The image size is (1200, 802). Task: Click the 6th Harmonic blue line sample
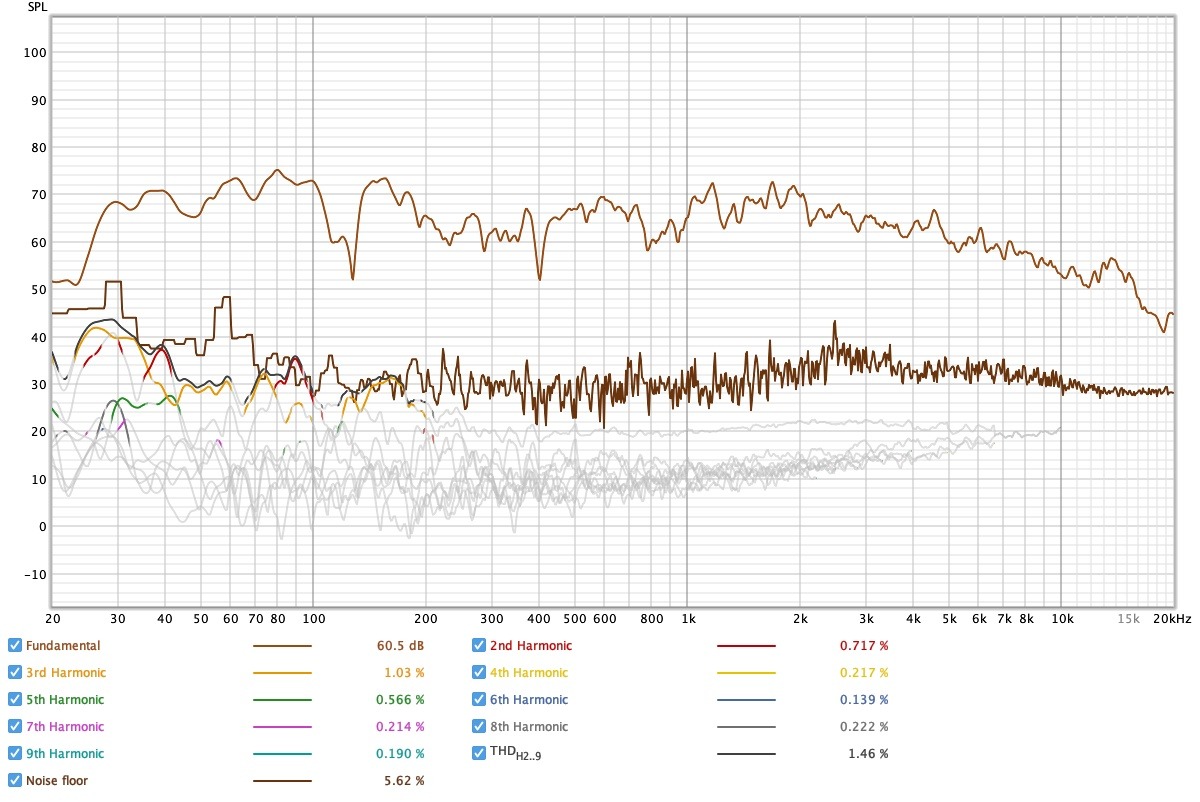point(746,700)
